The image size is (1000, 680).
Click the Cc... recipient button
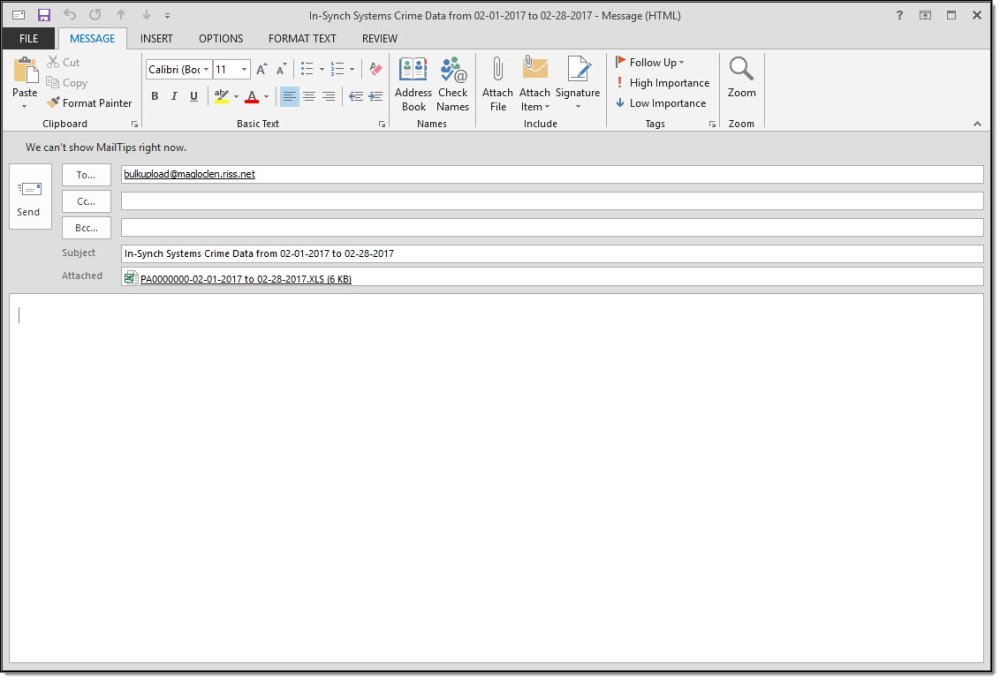click(x=86, y=201)
